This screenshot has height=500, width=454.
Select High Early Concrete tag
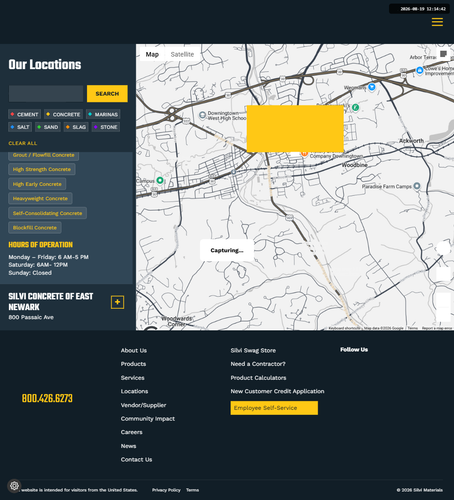37,184
